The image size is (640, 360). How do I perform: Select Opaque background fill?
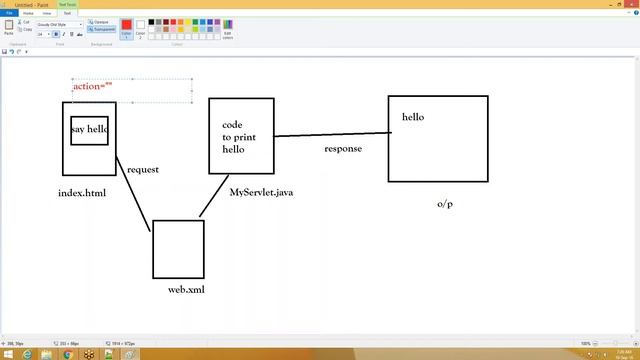99,22
